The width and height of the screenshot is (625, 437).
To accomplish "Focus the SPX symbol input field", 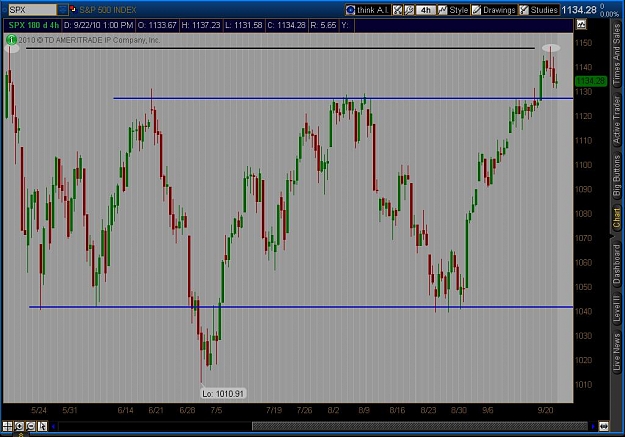I will pyautogui.click(x=32, y=10).
